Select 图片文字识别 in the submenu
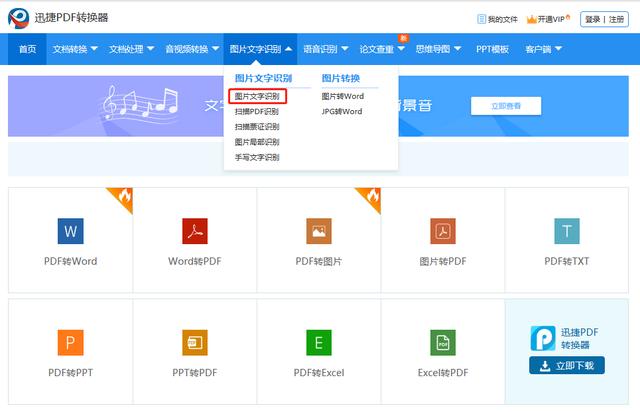This screenshot has width=640, height=412. coord(257,96)
